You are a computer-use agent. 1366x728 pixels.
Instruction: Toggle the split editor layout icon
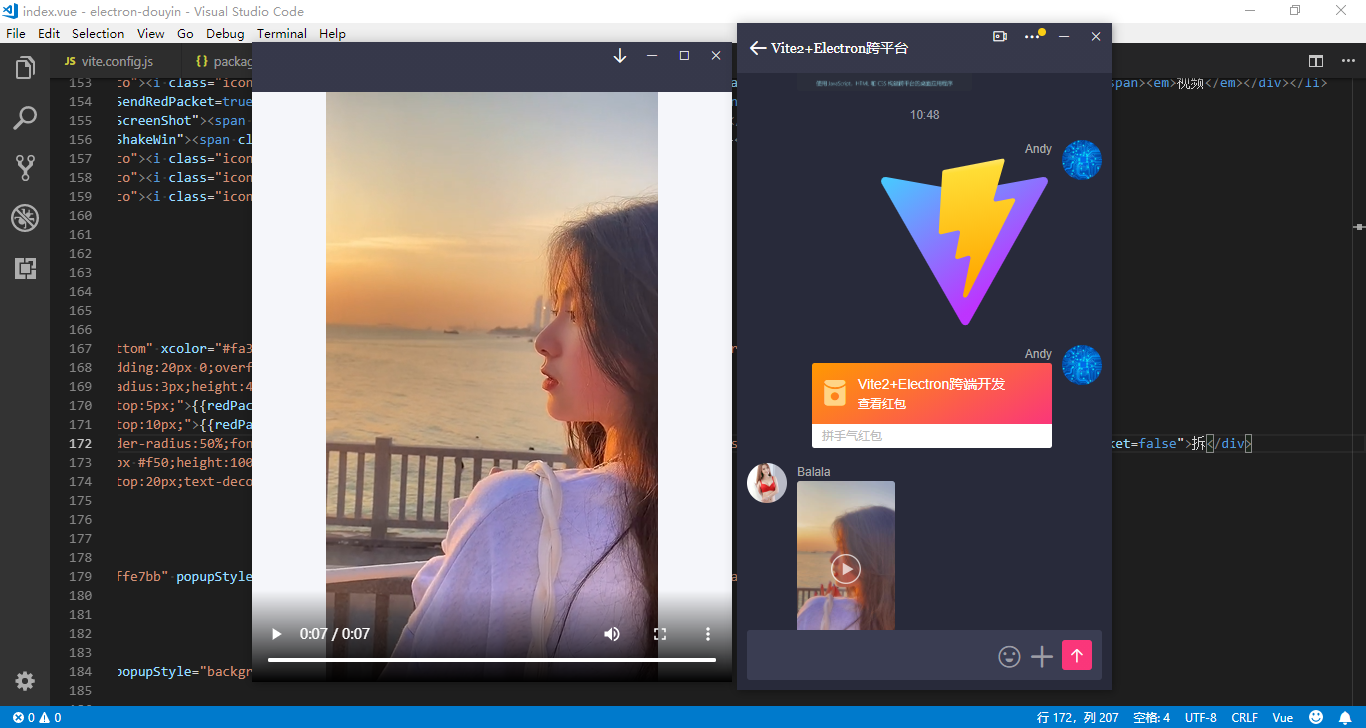(1316, 60)
